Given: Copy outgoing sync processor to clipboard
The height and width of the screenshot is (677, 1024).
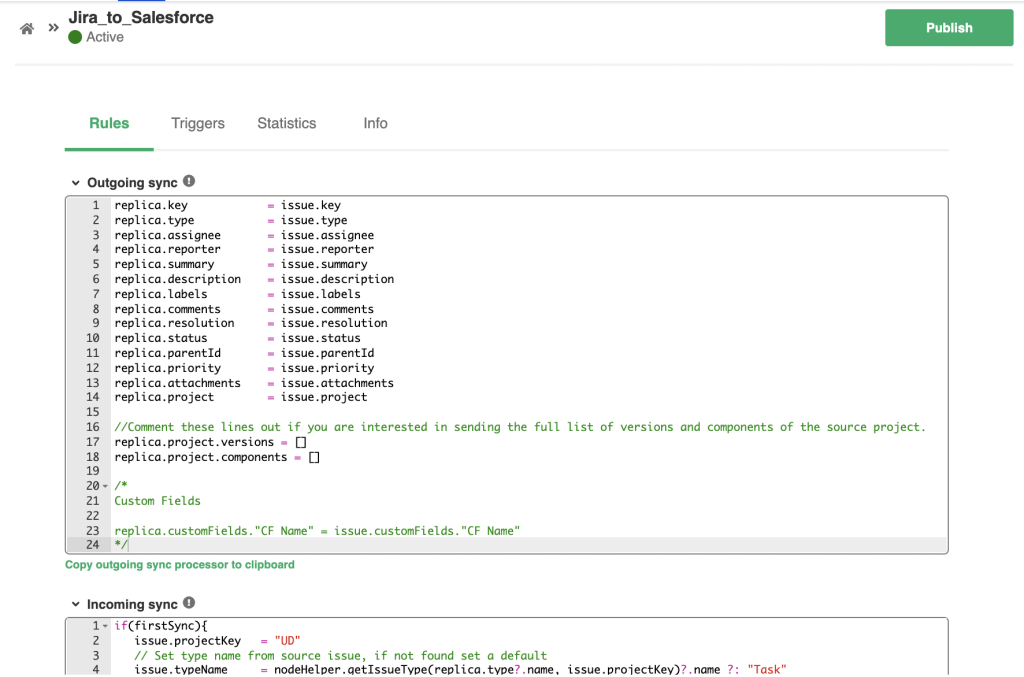Looking at the screenshot, I should (x=180, y=565).
